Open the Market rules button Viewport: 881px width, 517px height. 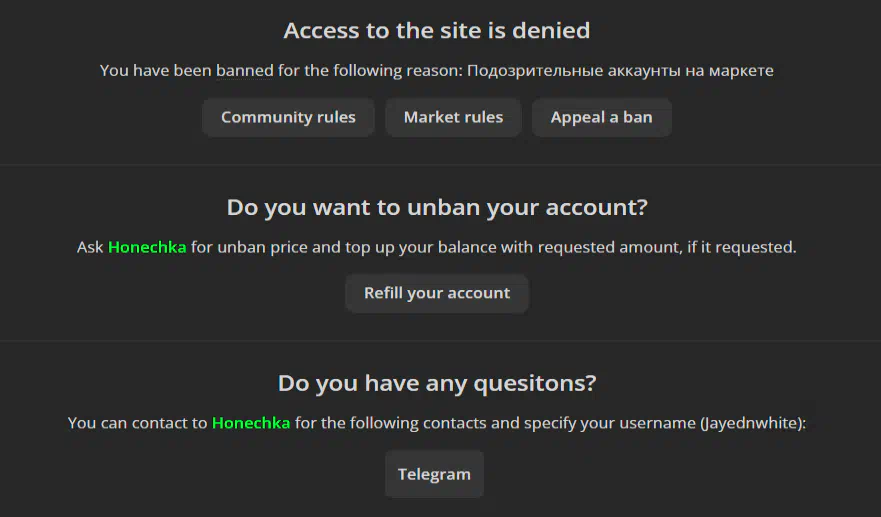coord(453,117)
